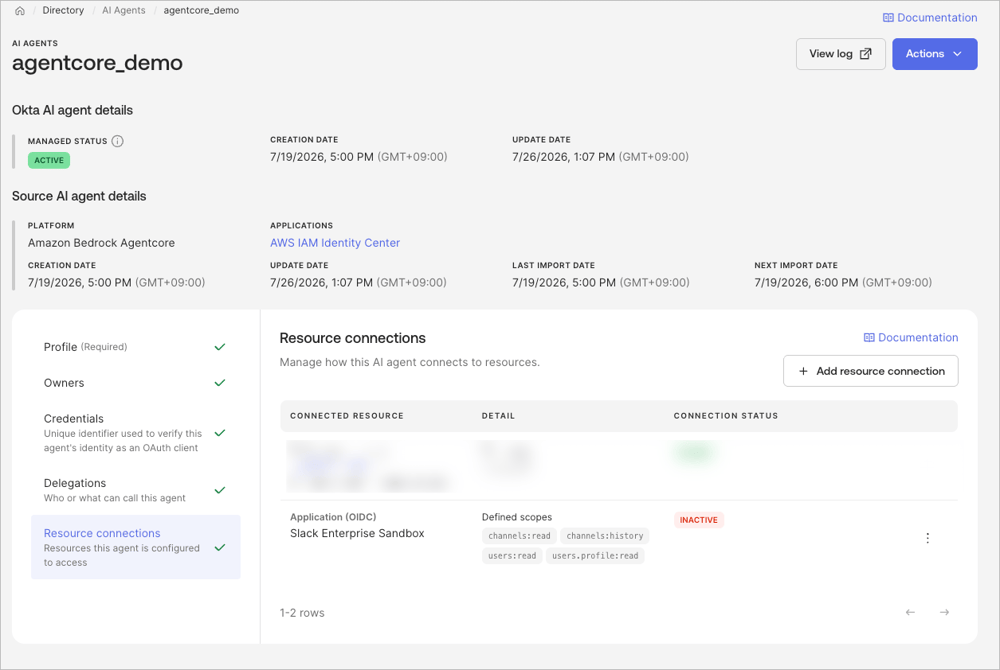Click the checkmark next to Profile
The image size is (1000, 670).
coord(220,347)
